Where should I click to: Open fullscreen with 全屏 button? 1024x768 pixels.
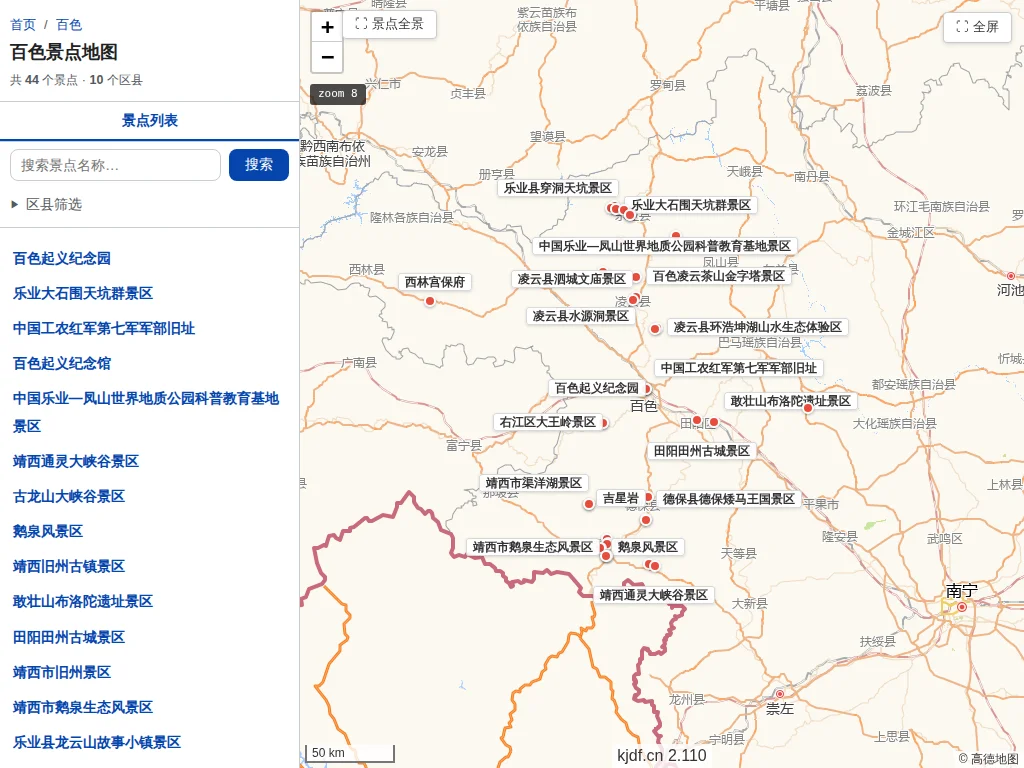pyautogui.click(x=977, y=27)
